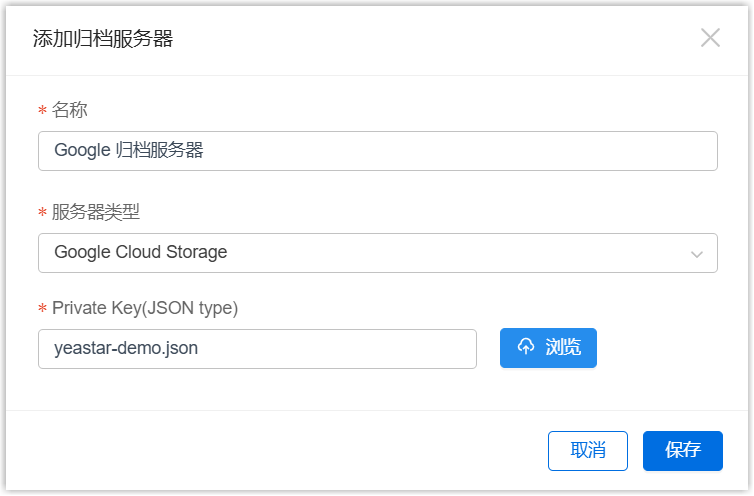This screenshot has height=496, width=754.
Task: Close the 添加归档服务器 dialog with the X icon
Action: click(710, 39)
